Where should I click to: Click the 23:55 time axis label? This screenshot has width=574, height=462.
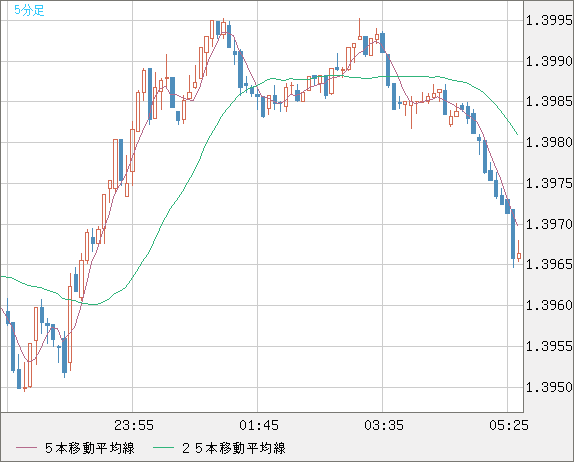point(134,425)
